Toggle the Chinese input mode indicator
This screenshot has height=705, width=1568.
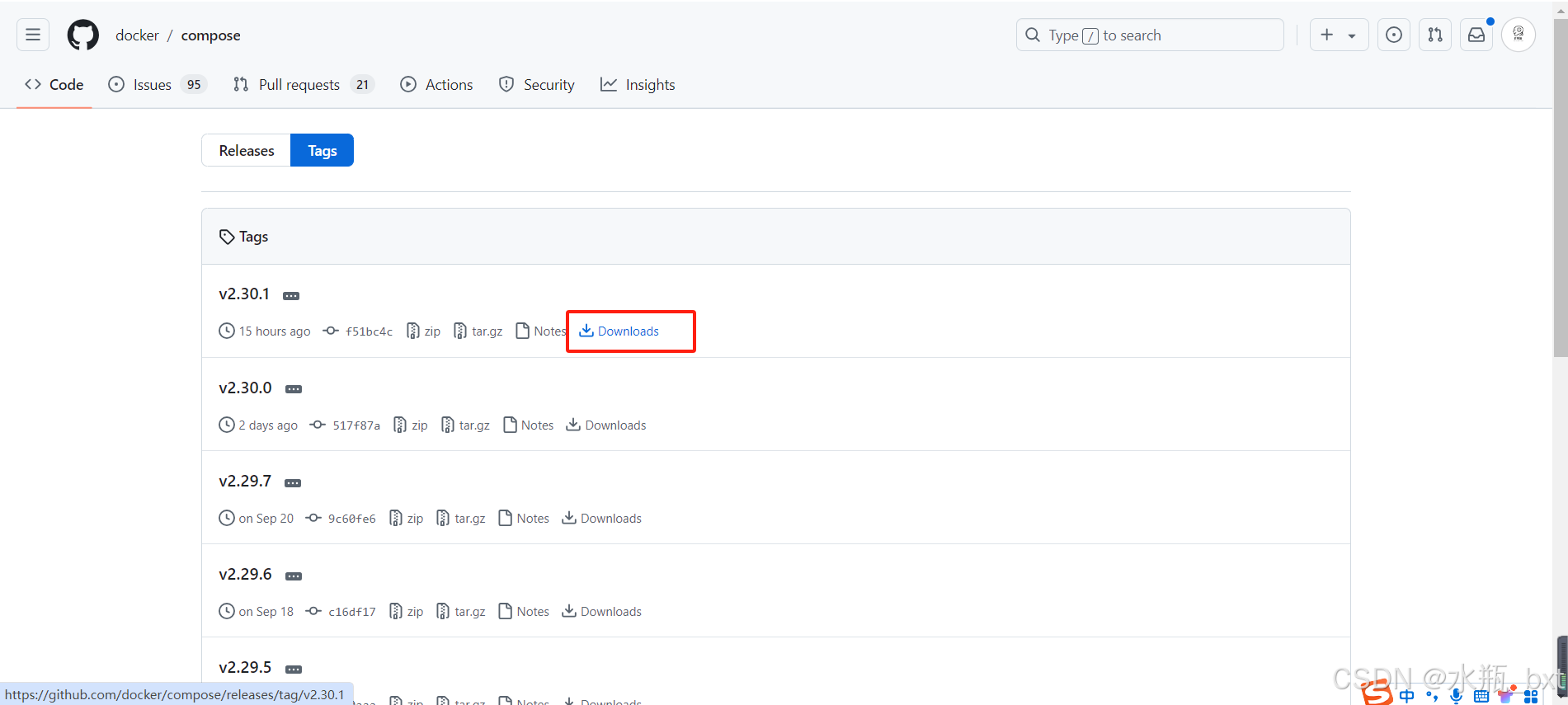coord(1407,696)
